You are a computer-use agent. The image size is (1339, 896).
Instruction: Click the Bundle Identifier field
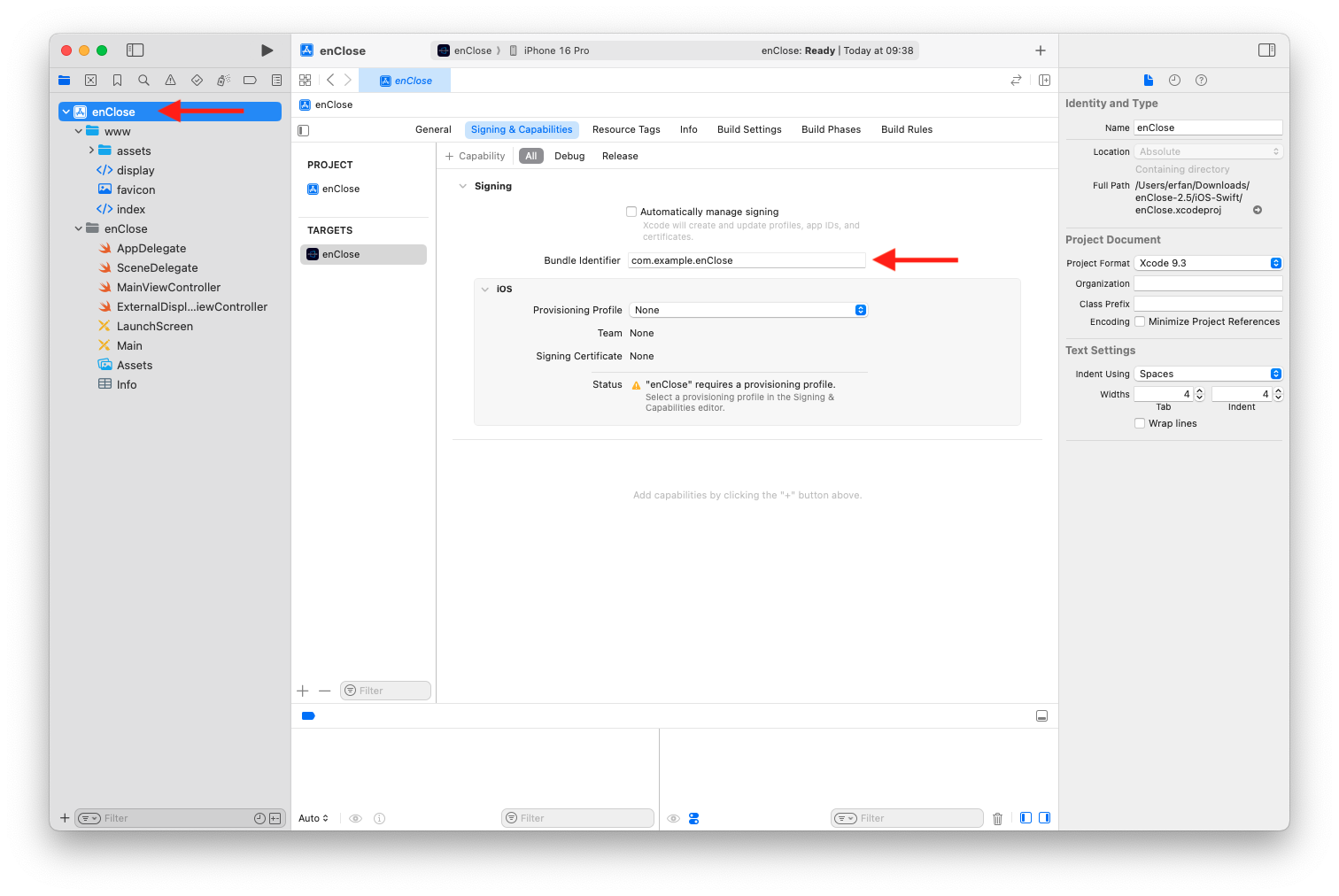click(747, 259)
